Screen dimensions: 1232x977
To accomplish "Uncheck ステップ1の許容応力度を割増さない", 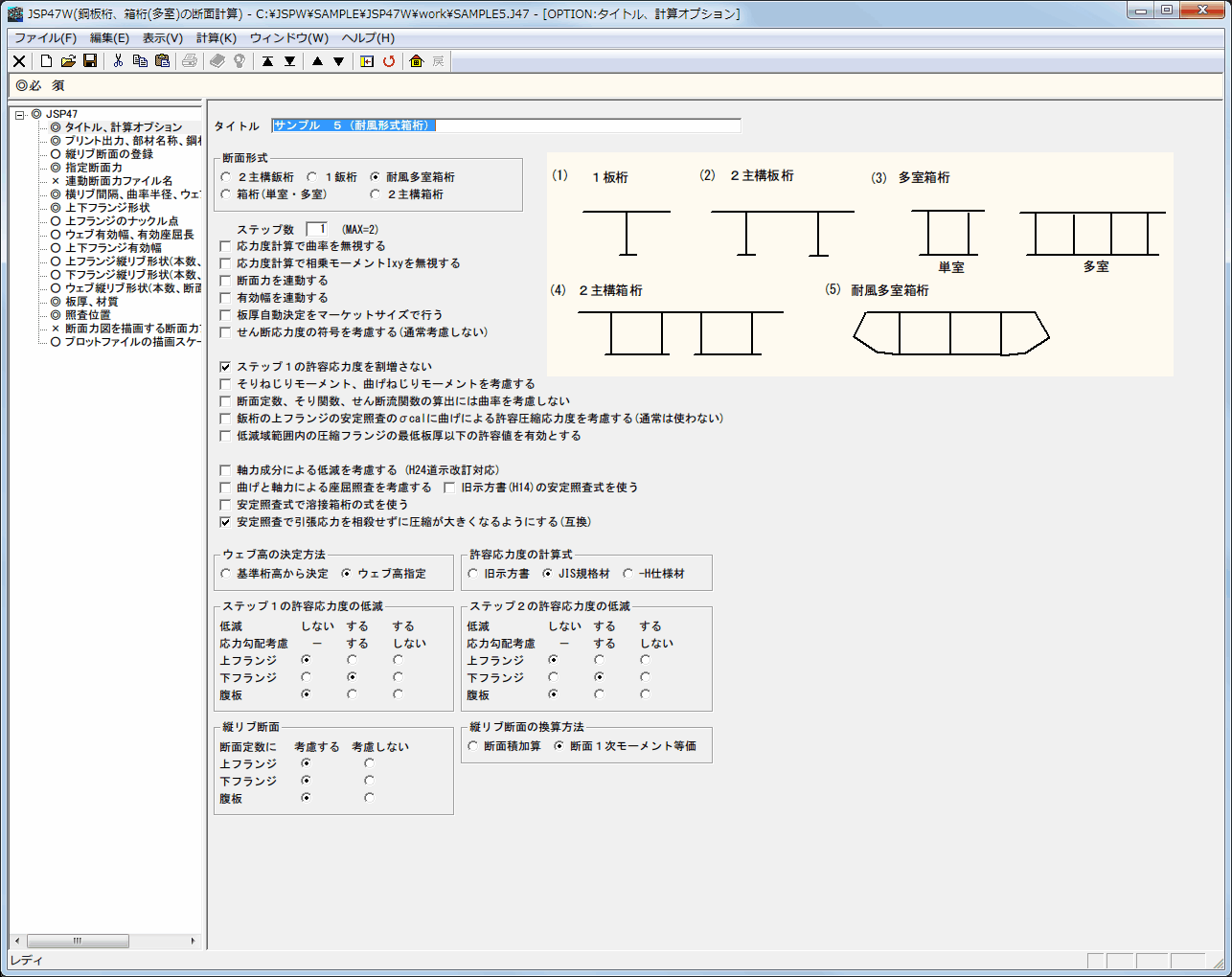I will click(x=226, y=367).
